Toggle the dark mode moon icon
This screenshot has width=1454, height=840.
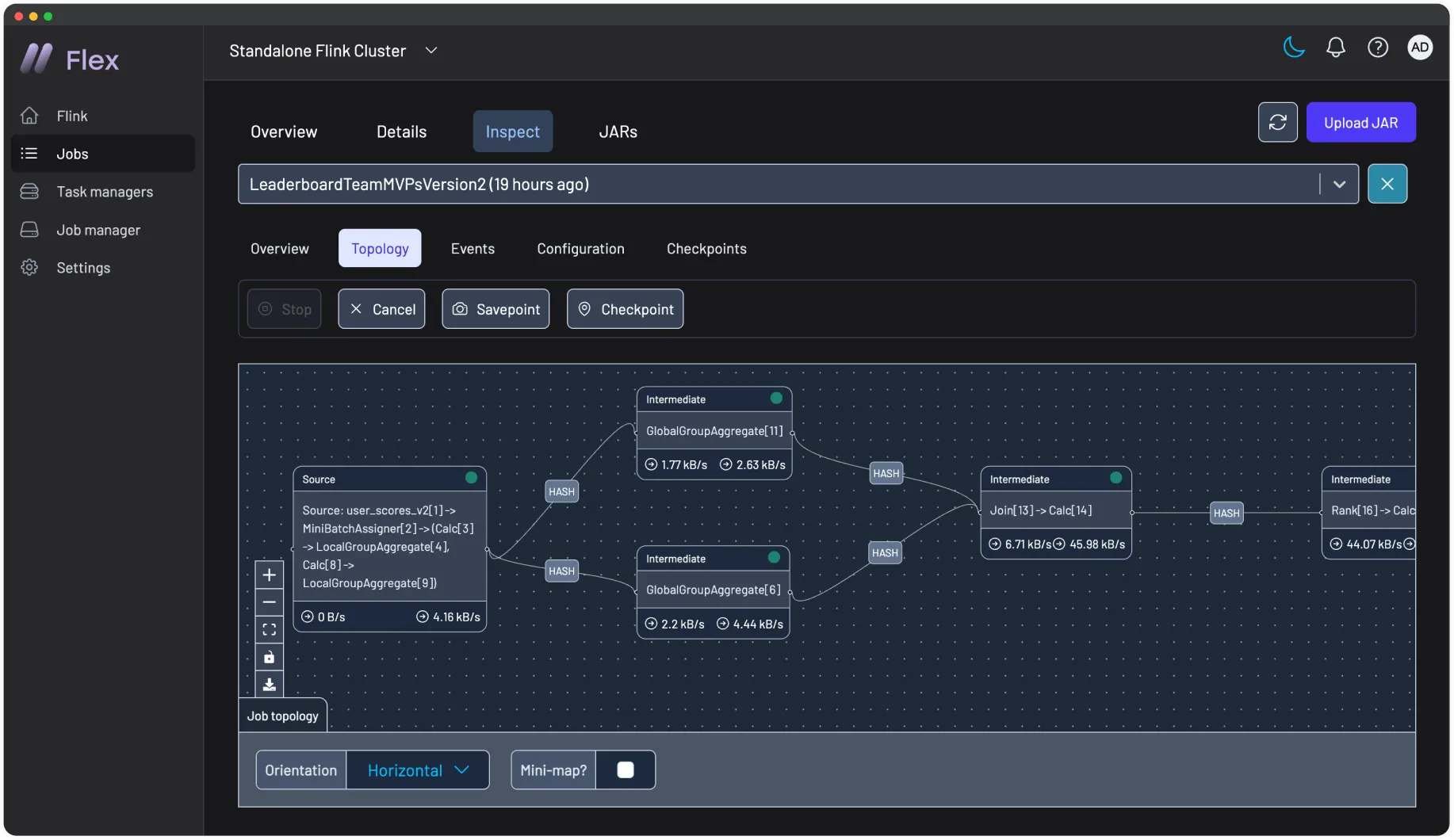pyautogui.click(x=1294, y=48)
